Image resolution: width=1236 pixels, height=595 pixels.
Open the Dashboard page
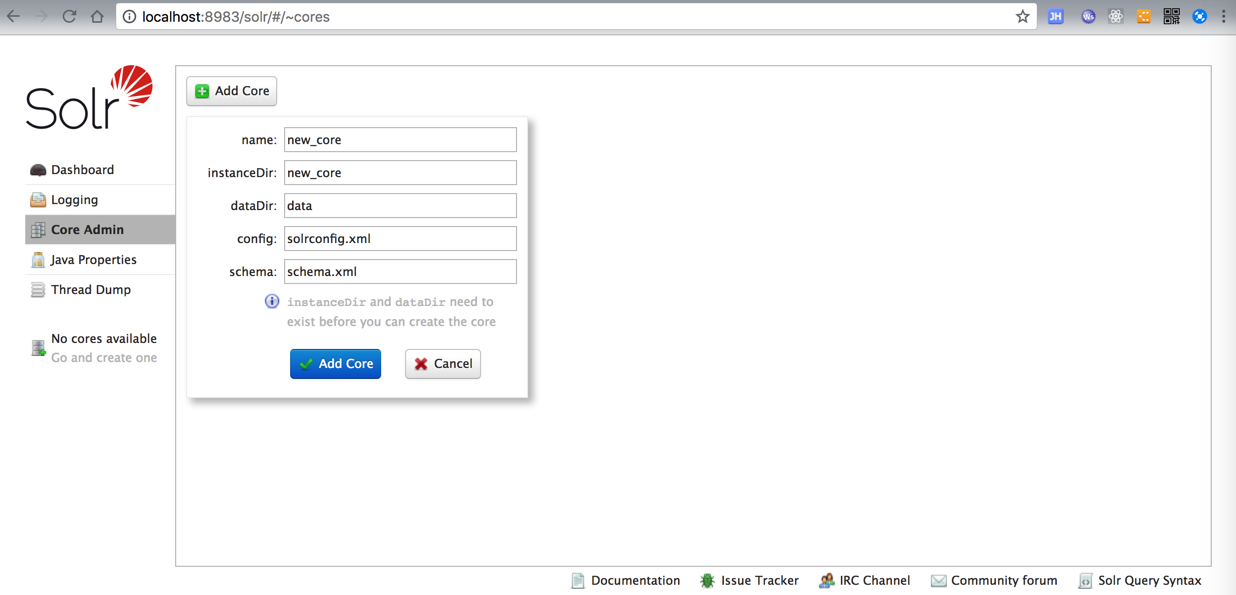click(x=82, y=170)
